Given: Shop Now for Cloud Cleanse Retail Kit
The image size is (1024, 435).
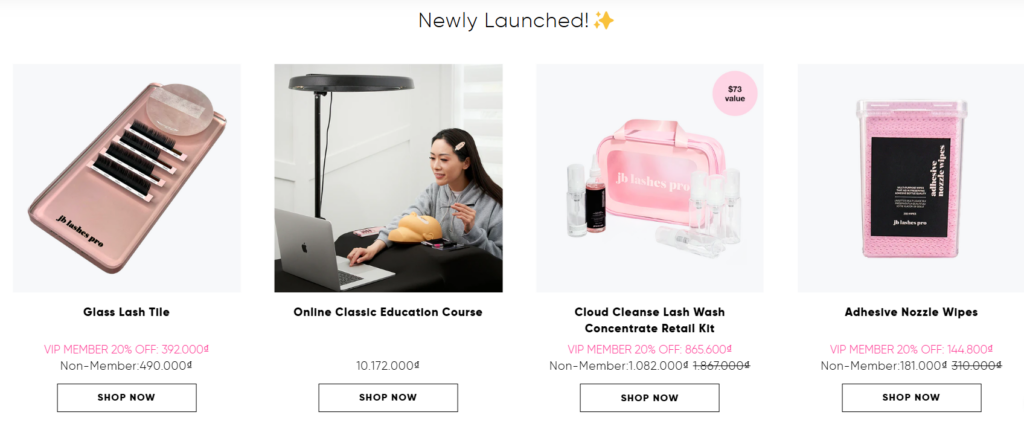Looking at the screenshot, I should coord(650,397).
